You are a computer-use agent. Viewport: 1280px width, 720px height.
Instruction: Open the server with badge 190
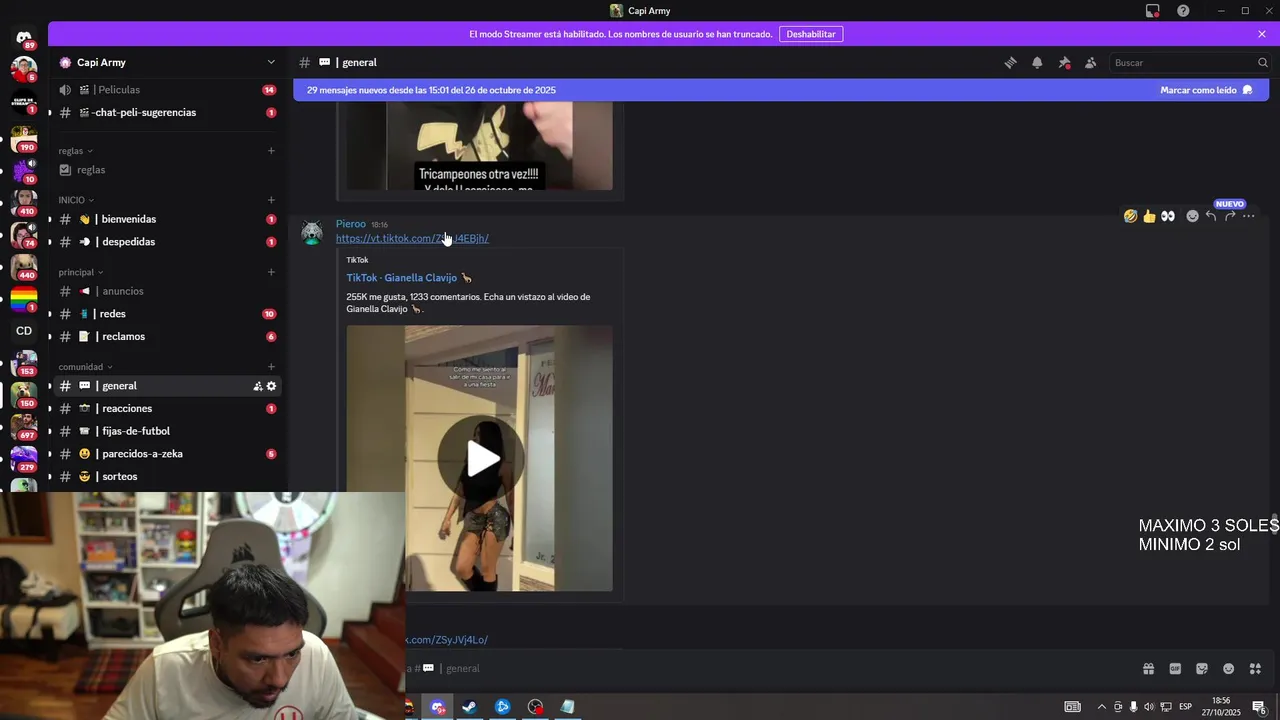(x=24, y=140)
